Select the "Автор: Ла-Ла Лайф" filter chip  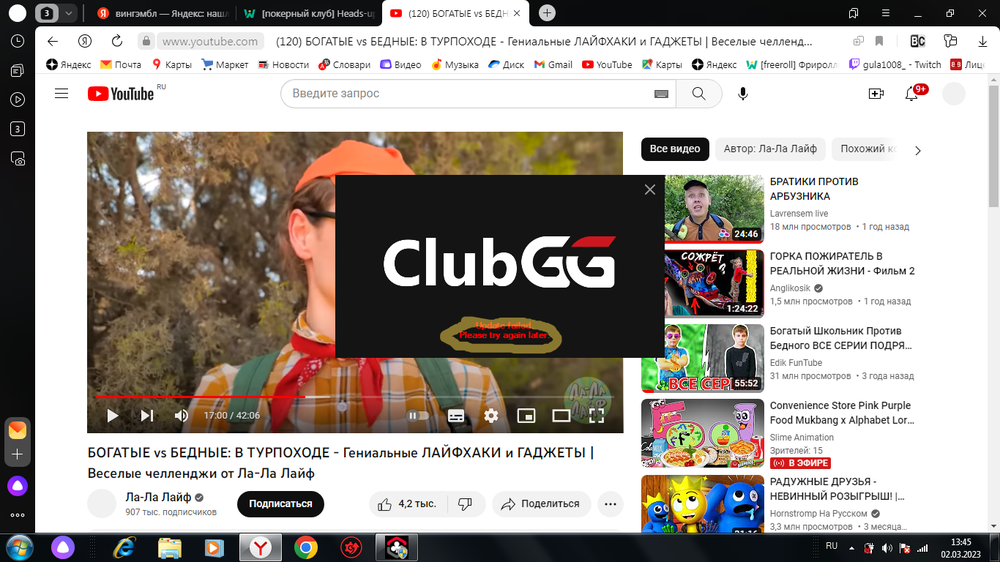pyautogui.click(x=770, y=149)
